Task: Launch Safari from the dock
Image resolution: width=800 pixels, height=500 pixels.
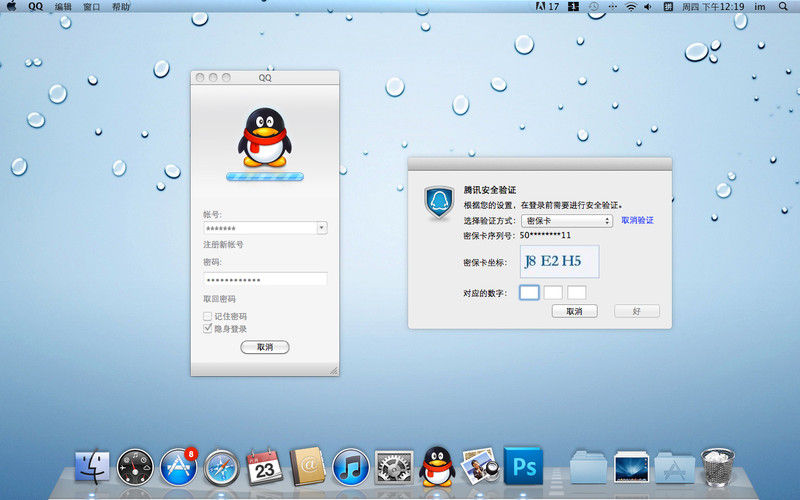Action: 221,467
